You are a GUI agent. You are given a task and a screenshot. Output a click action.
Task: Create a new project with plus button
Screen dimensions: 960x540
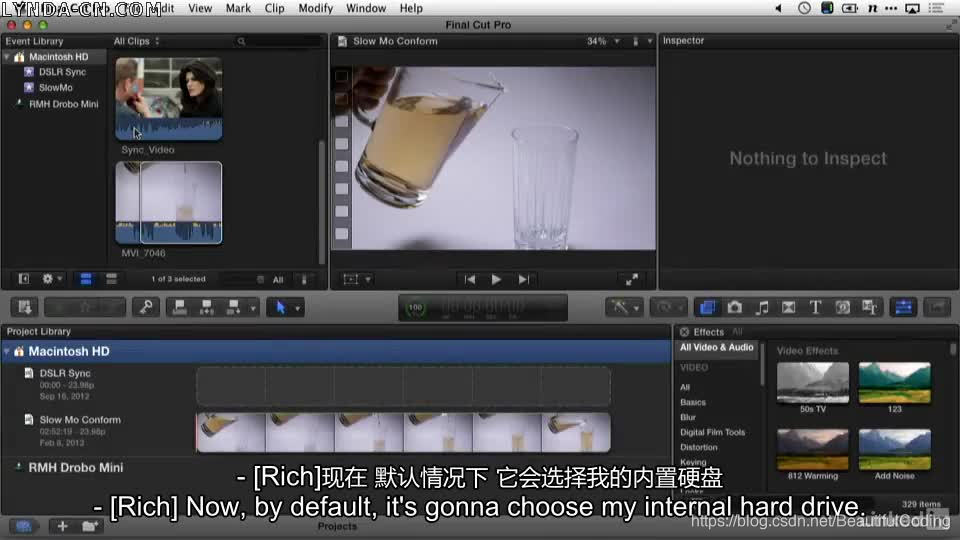62,526
